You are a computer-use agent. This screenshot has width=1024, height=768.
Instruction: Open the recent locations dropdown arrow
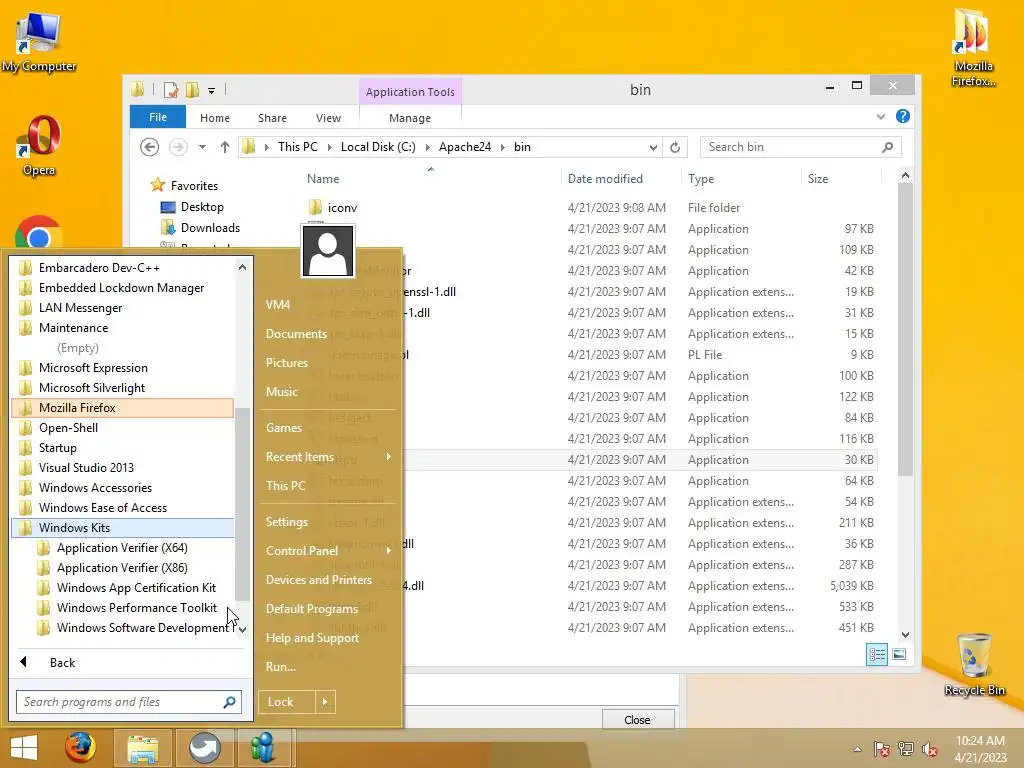click(x=202, y=148)
